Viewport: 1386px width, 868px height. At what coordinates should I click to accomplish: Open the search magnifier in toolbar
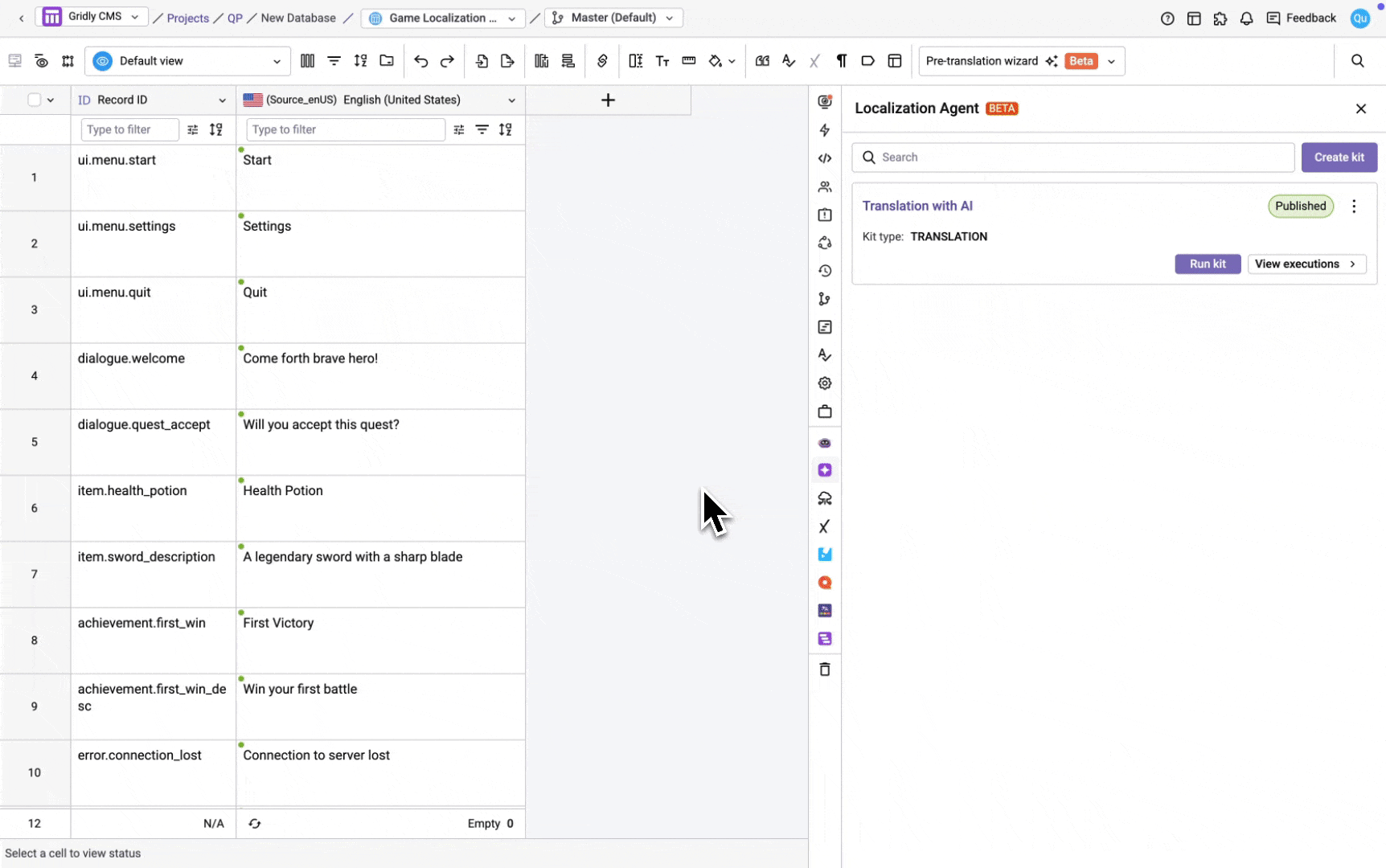click(x=1357, y=61)
